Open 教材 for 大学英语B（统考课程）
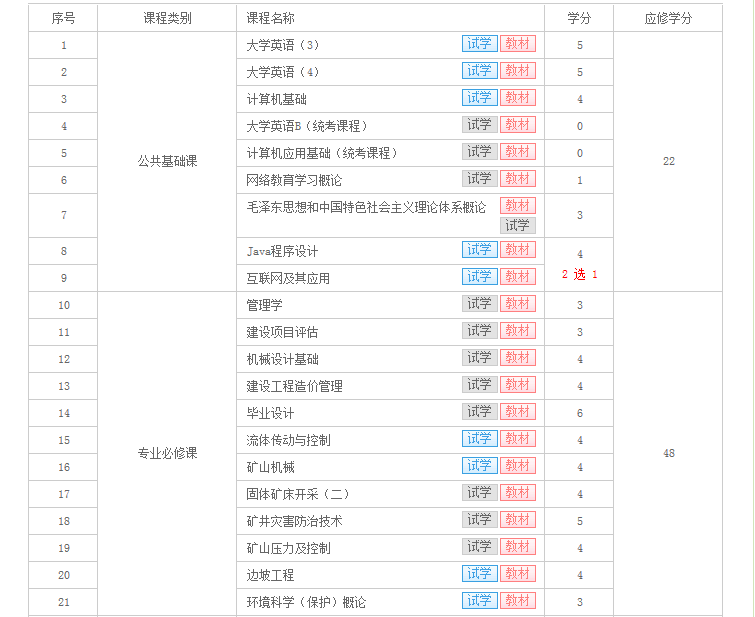The image size is (755, 617). pyautogui.click(x=517, y=125)
